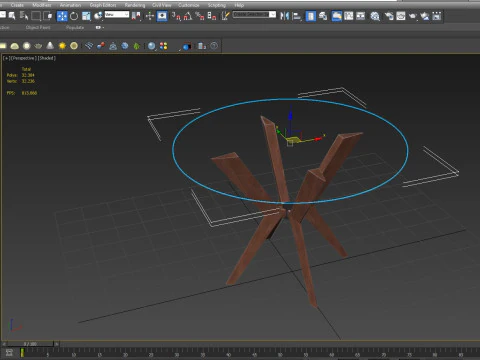The image size is (480, 360).
Task: Click the teapot primitive icon in lower toolbar
Action: click(x=38, y=46)
